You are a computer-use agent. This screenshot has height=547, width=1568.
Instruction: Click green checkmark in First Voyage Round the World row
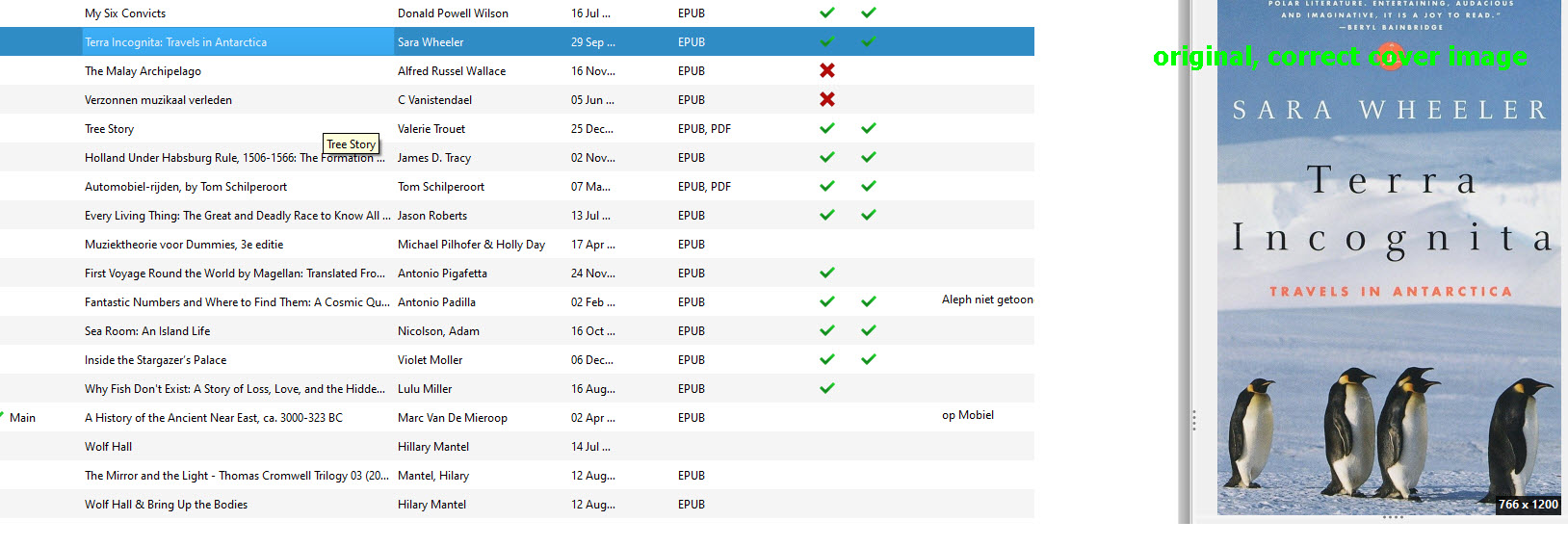point(826,273)
